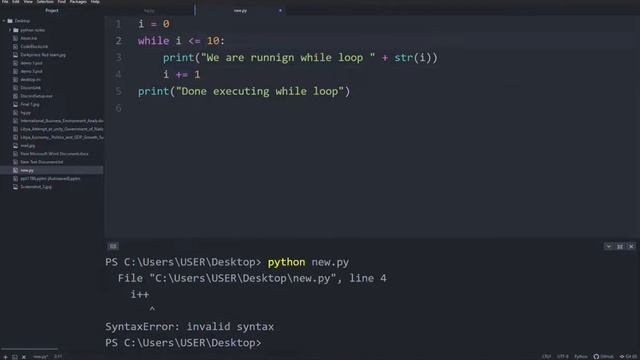Click line number 2 in the gutter
640x360 pixels.
[x=118, y=41]
